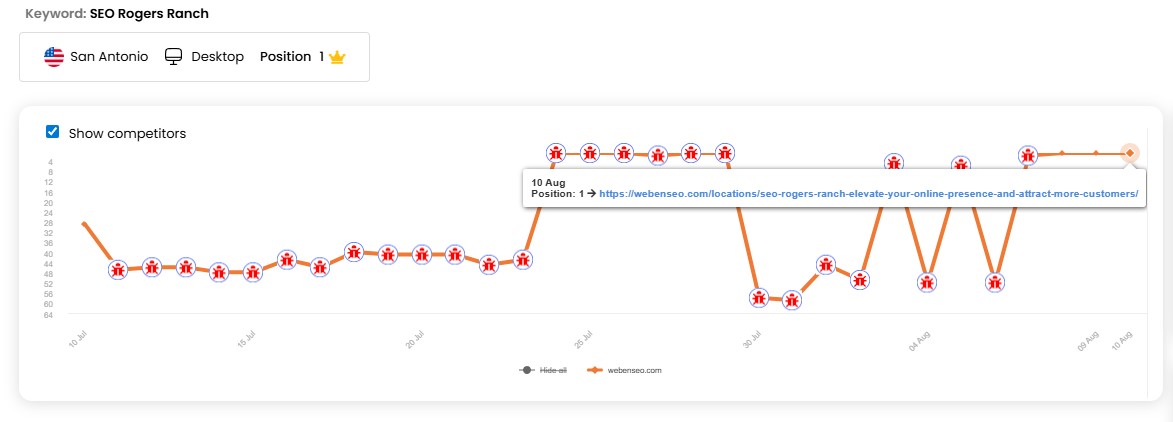Select the 09 Aug data point on the line

[1095, 153]
